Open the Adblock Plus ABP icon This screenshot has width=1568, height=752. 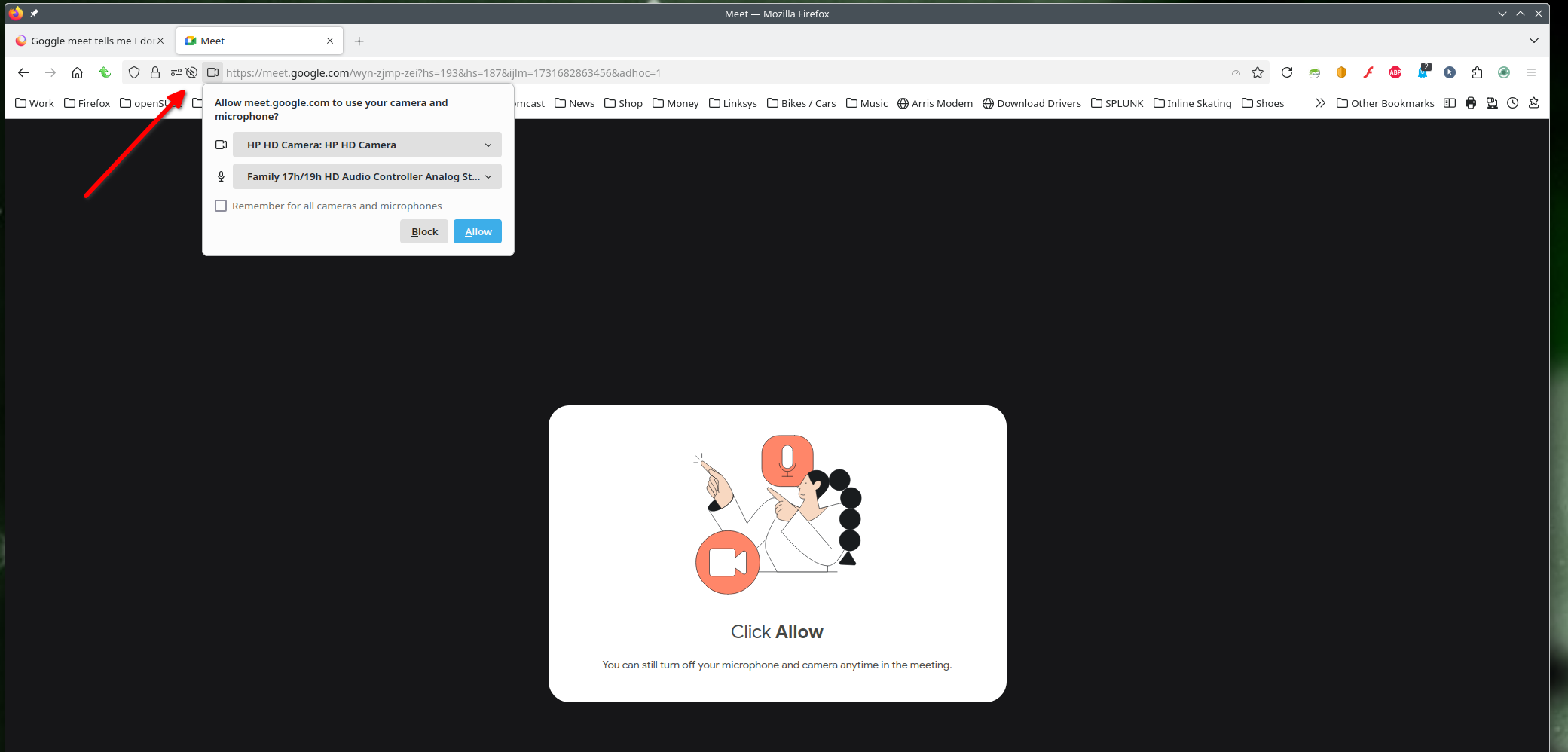(1395, 72)
